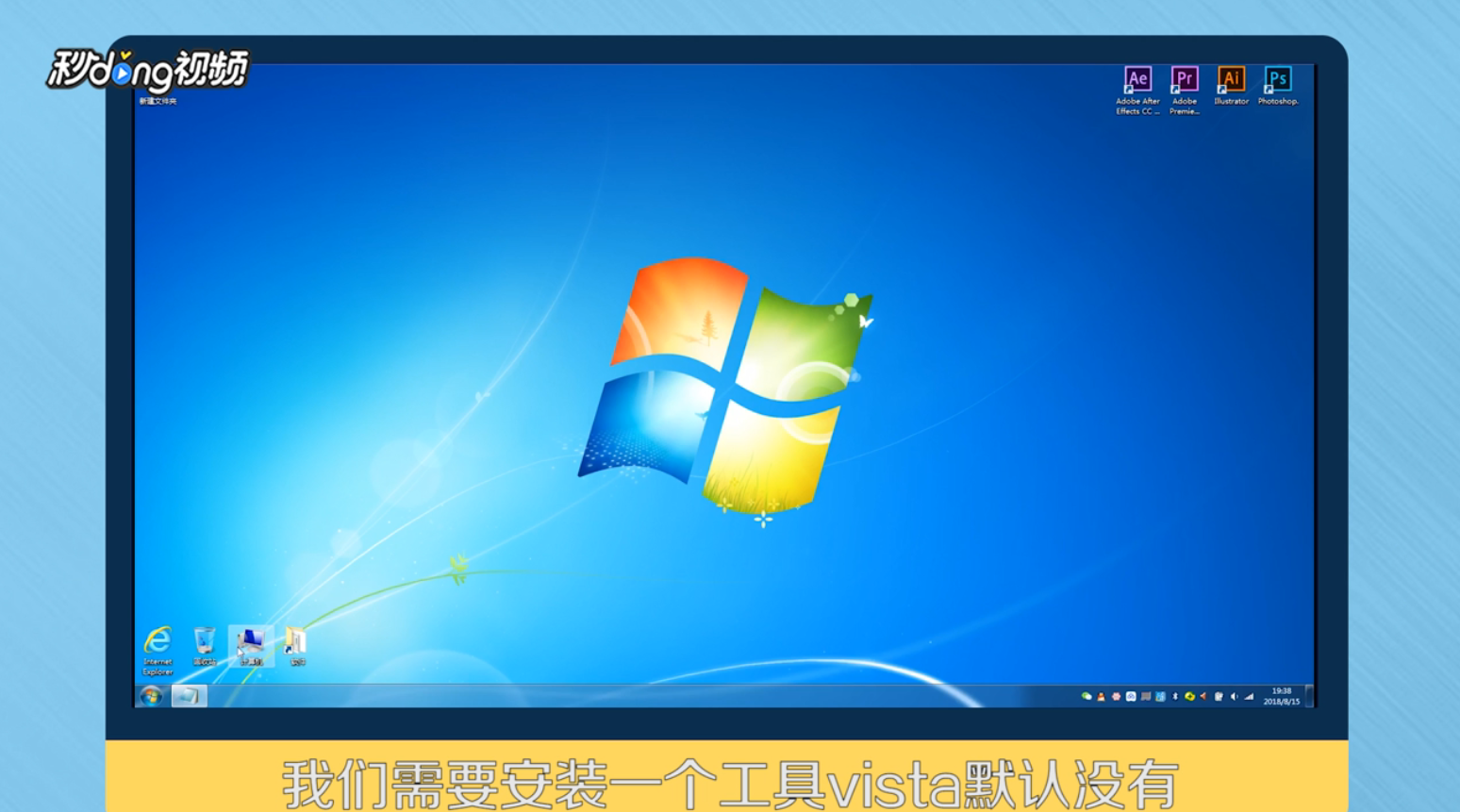Click pink flower tray icon
This screenshot has width=1460, height=812.
1116,696
